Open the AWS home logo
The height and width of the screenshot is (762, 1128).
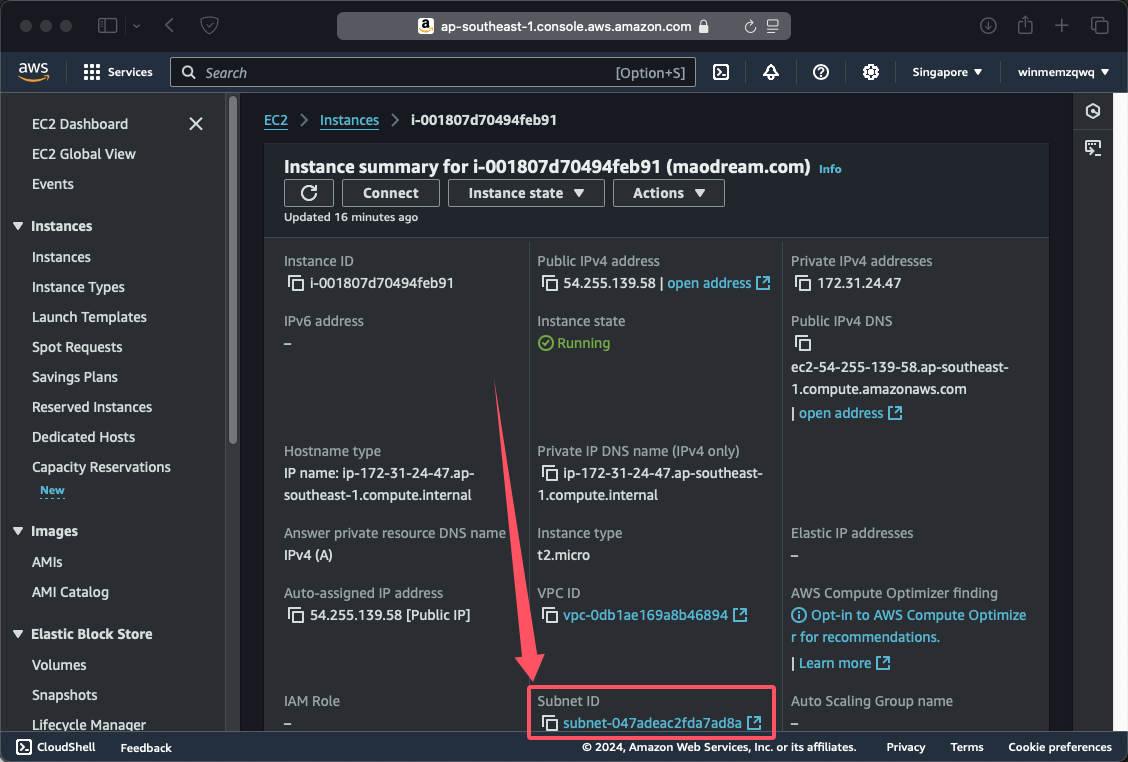[33, 72]
